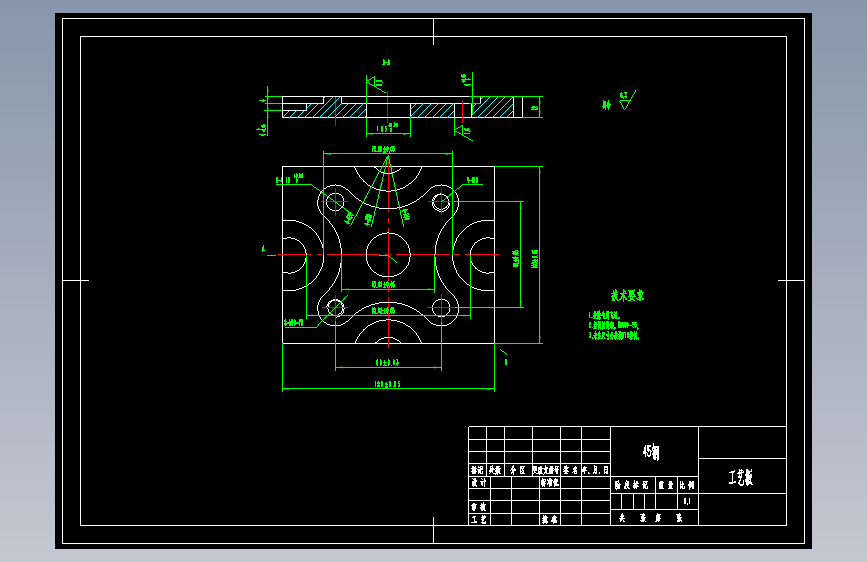Select the surface roughness symbol beside 其余
This screenshot has height=562, width=867.
click(x=627, y=100)
